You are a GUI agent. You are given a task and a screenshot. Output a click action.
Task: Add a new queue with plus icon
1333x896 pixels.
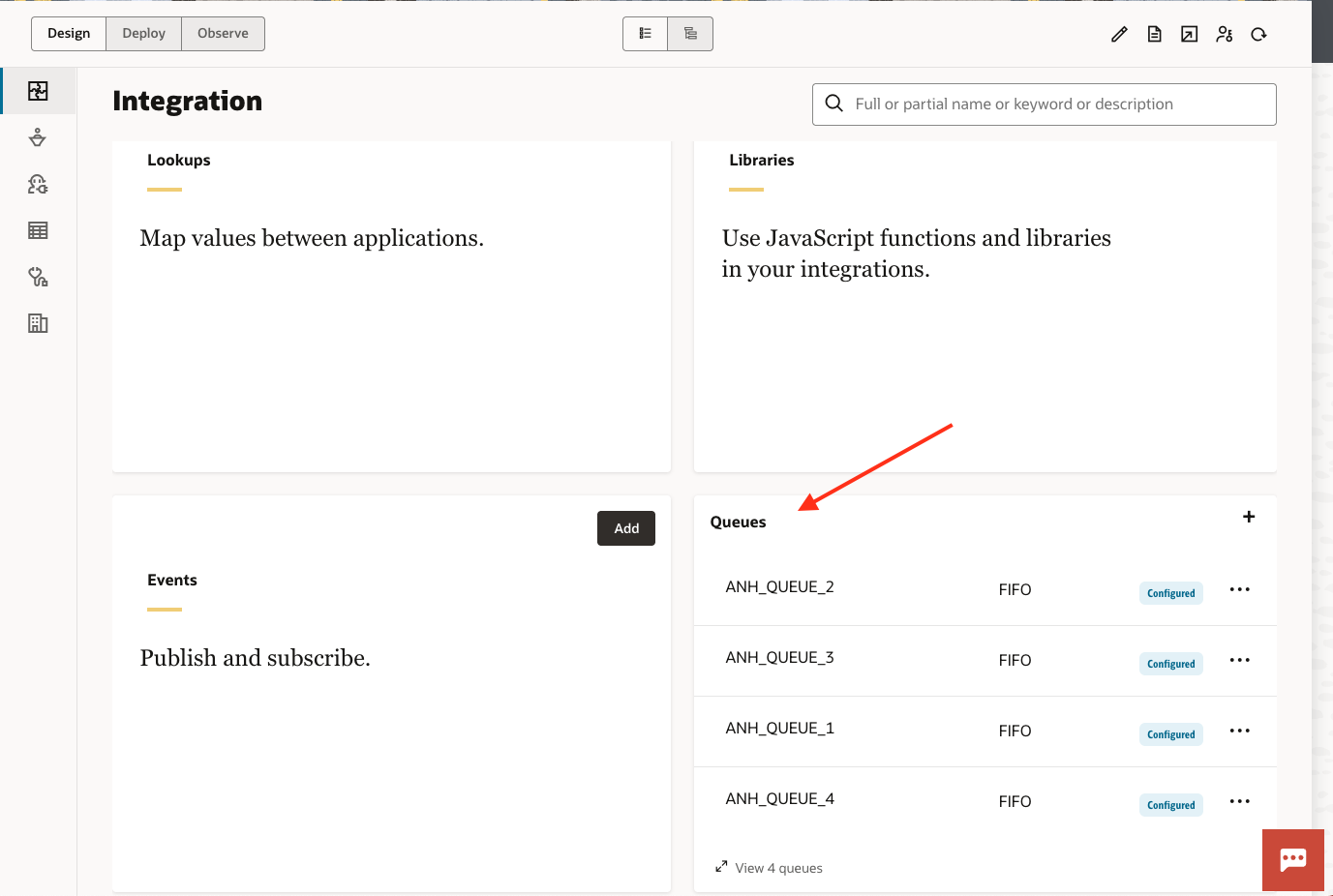pos(1249,517)
